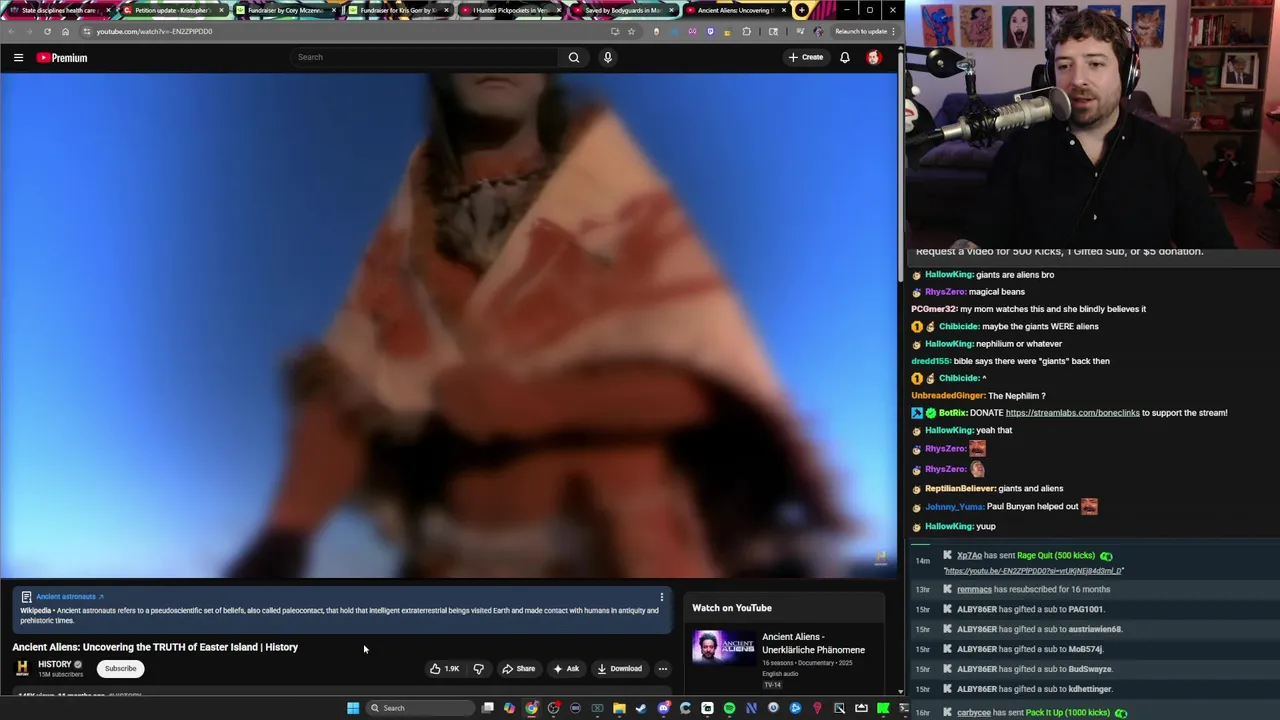Click HallowKing's 'giants are aliens bro' message
The height and width of the screenshot is (720, 1280).
pyautogui.click(x=1015, y=275)
